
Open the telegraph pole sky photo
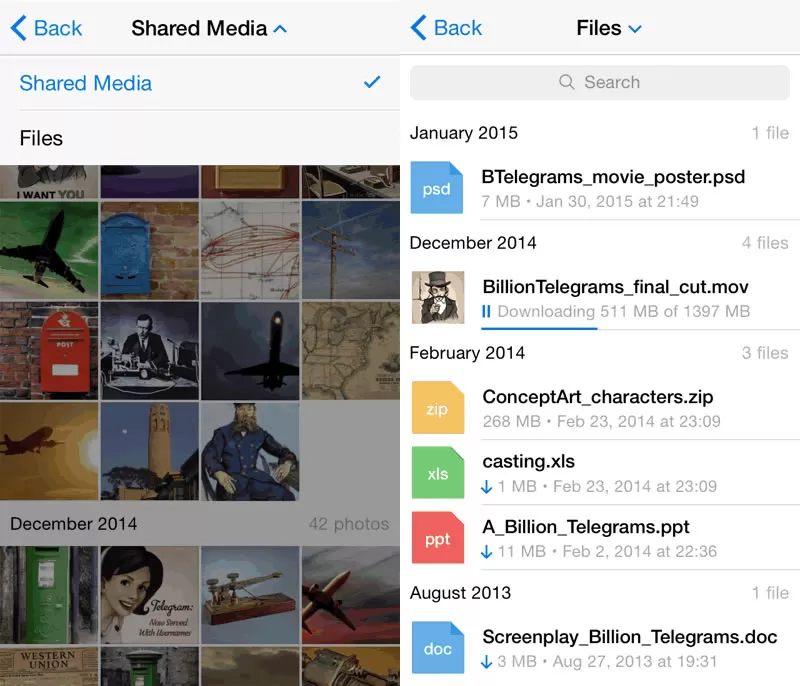pos(351,250)
